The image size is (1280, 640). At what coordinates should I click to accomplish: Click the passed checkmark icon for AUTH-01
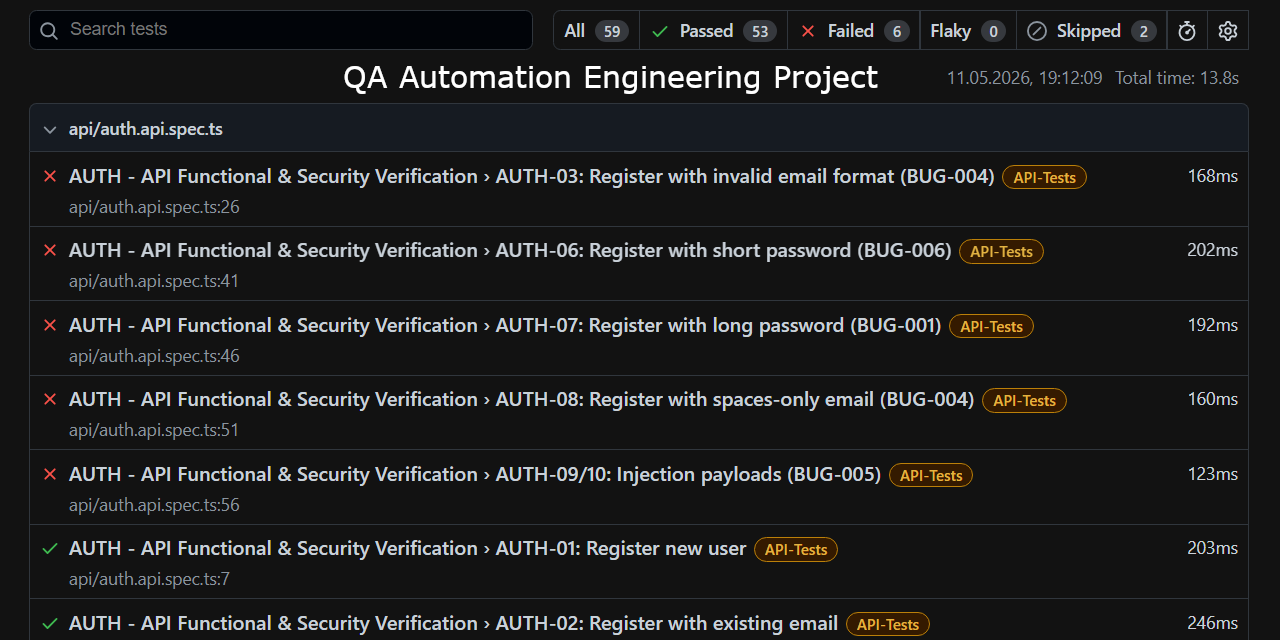(x=50, y=549)
